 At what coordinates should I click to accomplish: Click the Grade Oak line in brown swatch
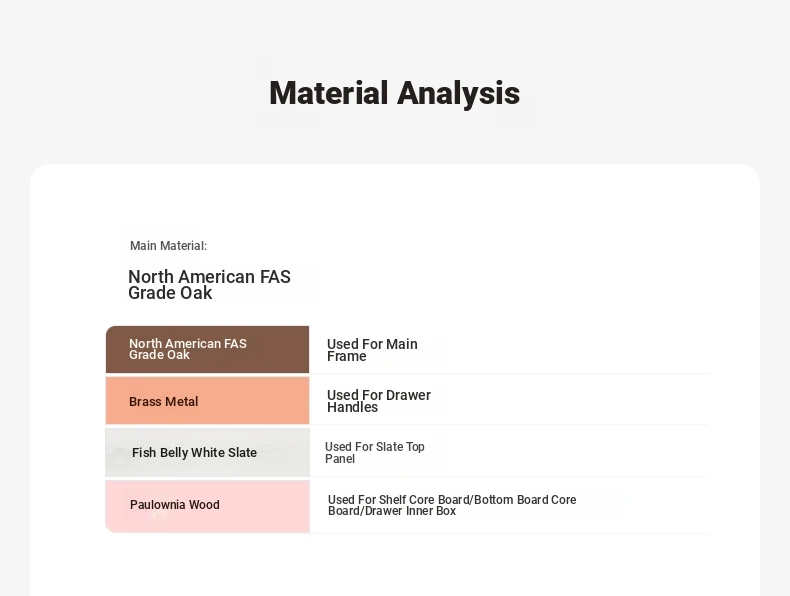159,355
